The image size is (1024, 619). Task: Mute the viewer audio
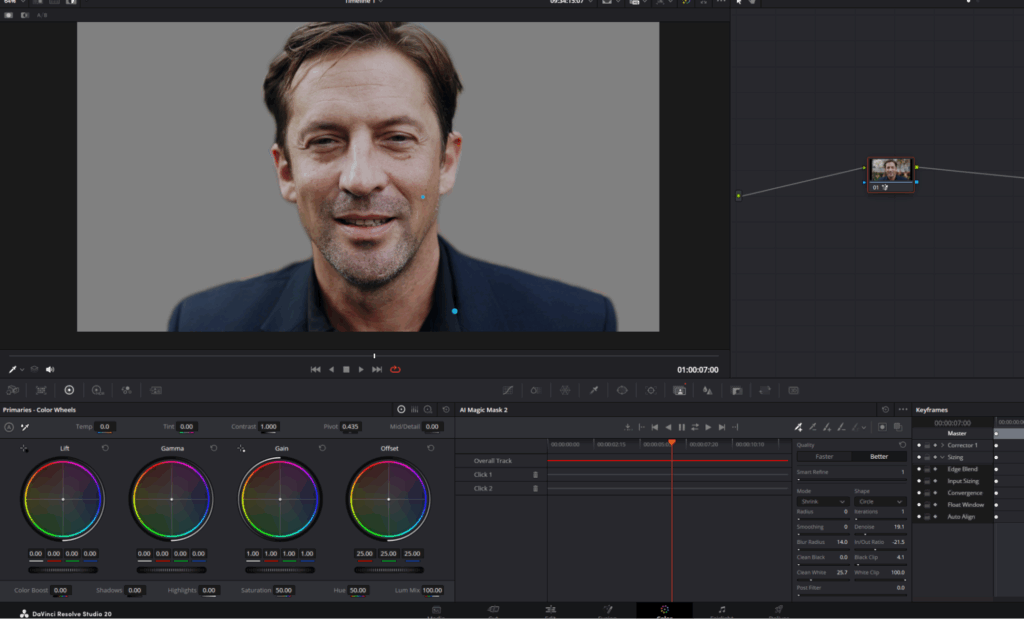pos(50,370)
